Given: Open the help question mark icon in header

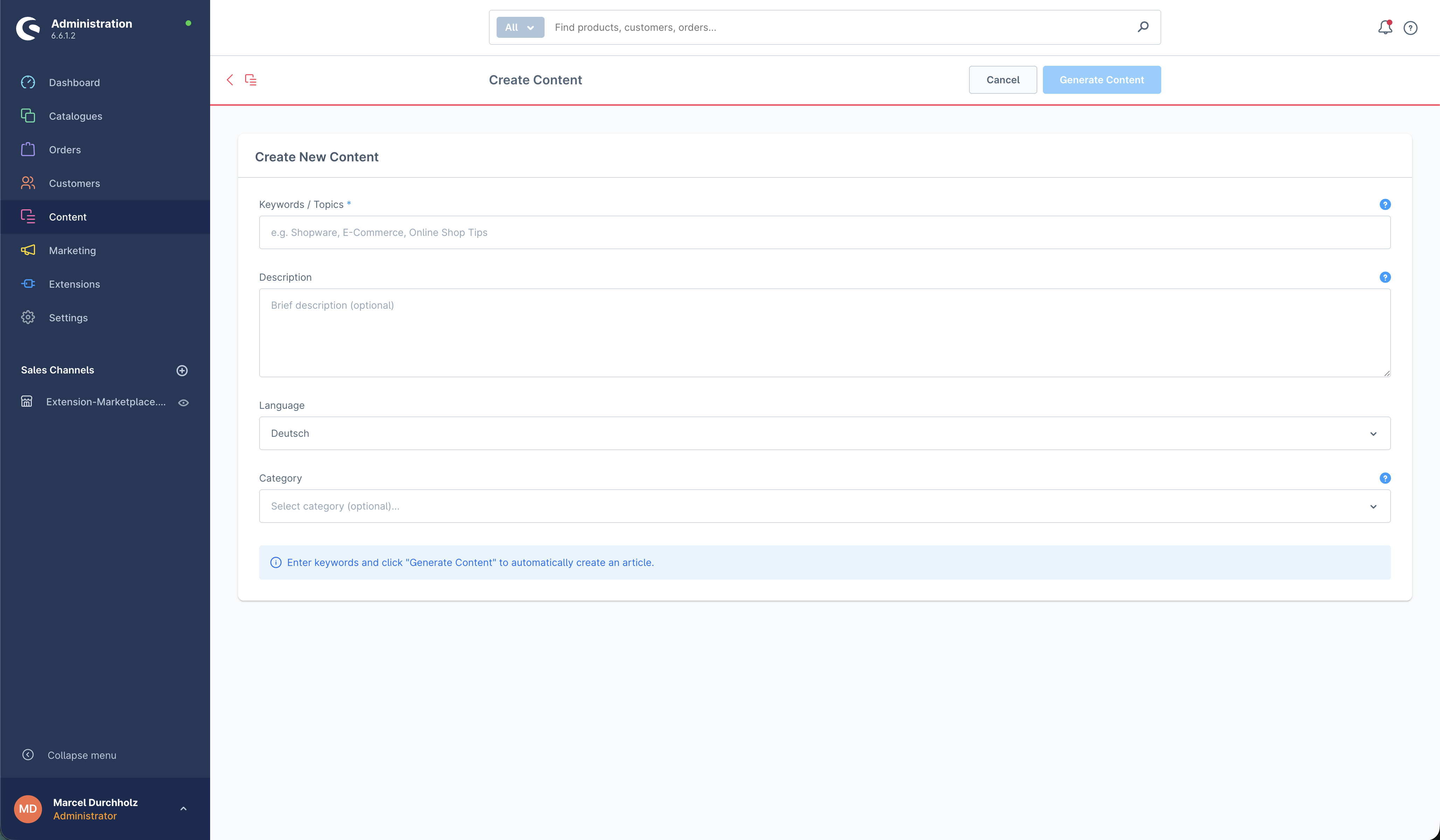Looking at the screenshot, I should [x=1410, y=28].
